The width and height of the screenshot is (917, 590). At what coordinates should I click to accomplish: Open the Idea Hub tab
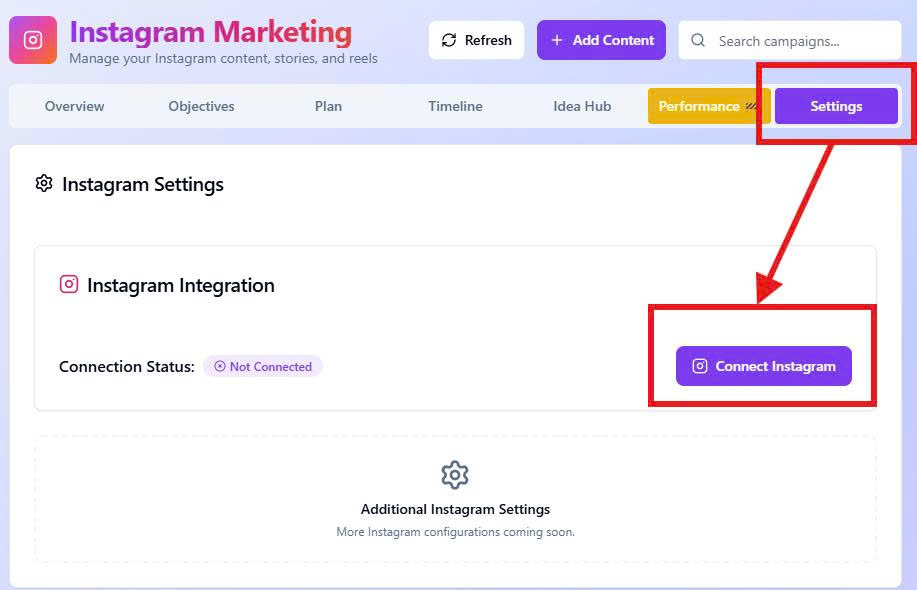tap(582, 106)
